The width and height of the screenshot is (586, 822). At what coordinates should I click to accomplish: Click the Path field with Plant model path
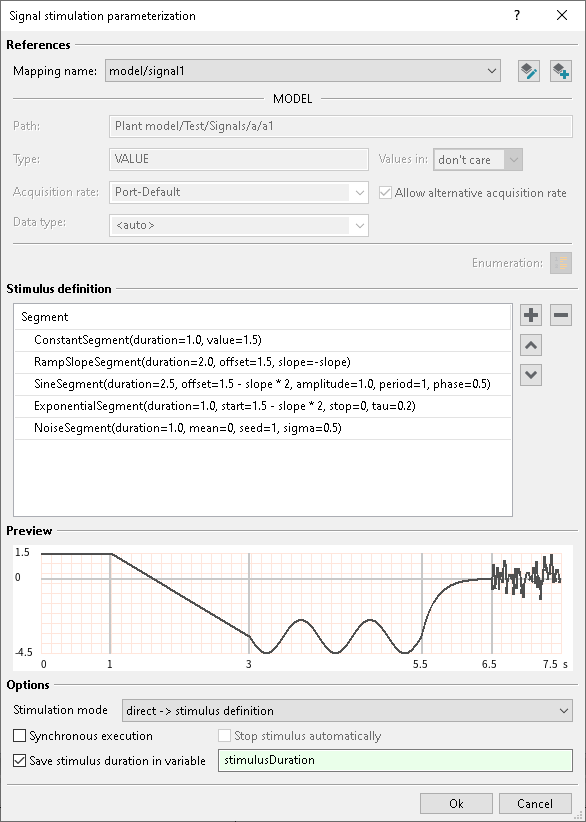[341, 126]
